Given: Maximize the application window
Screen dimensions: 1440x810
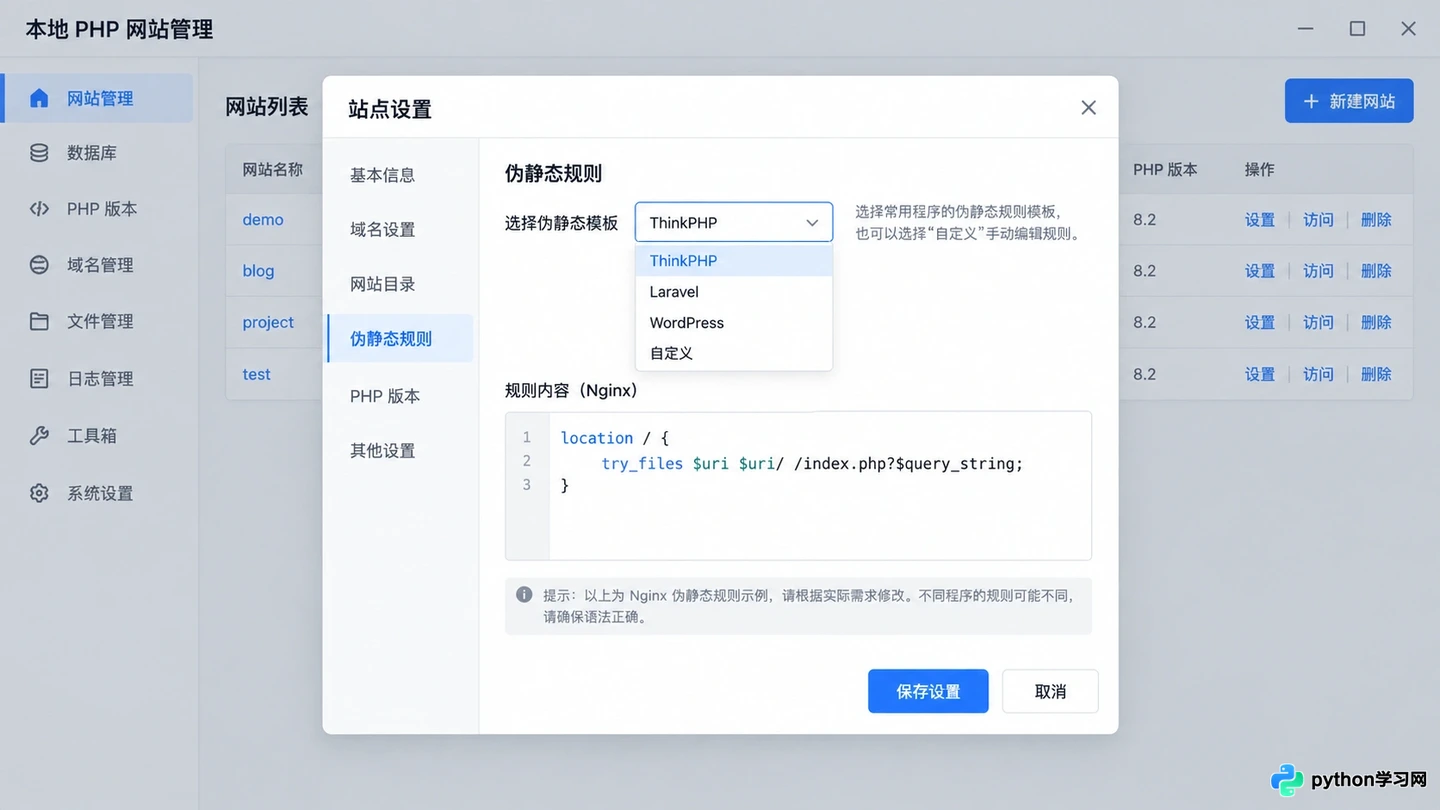Looking at the screenshot, I should pos(1357,29).
